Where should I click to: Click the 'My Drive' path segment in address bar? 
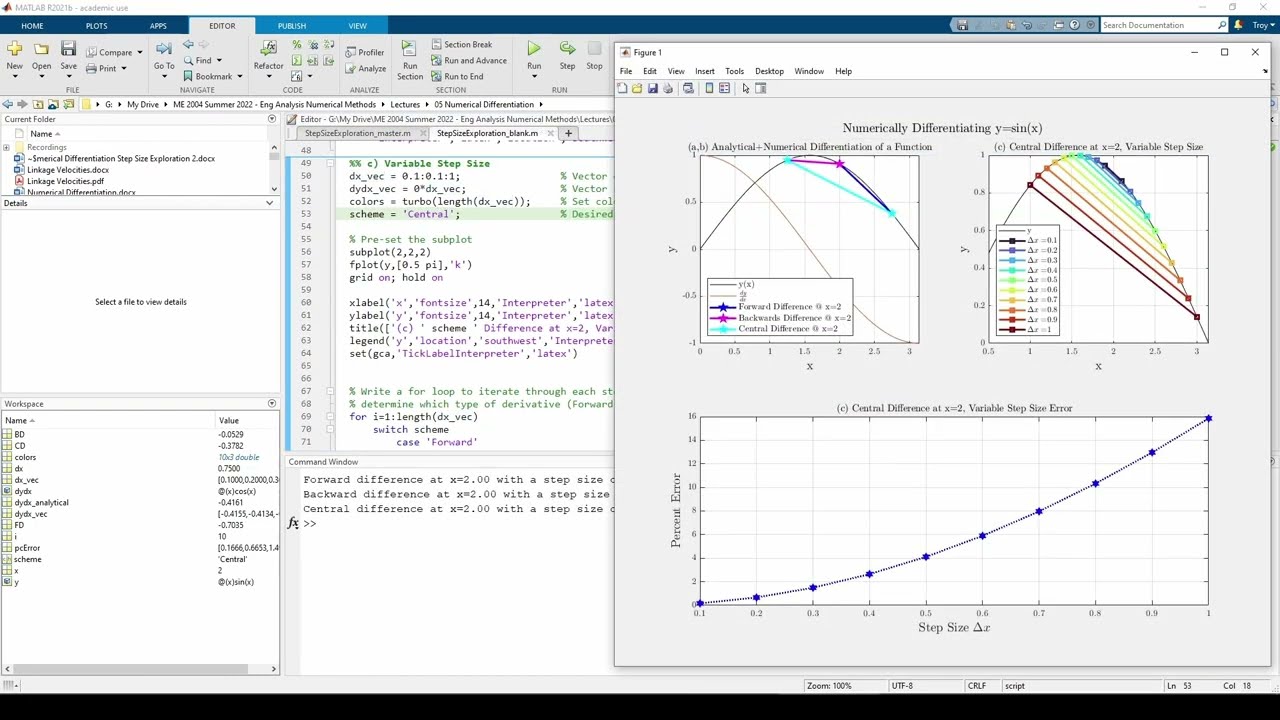[x=143, y=104]
